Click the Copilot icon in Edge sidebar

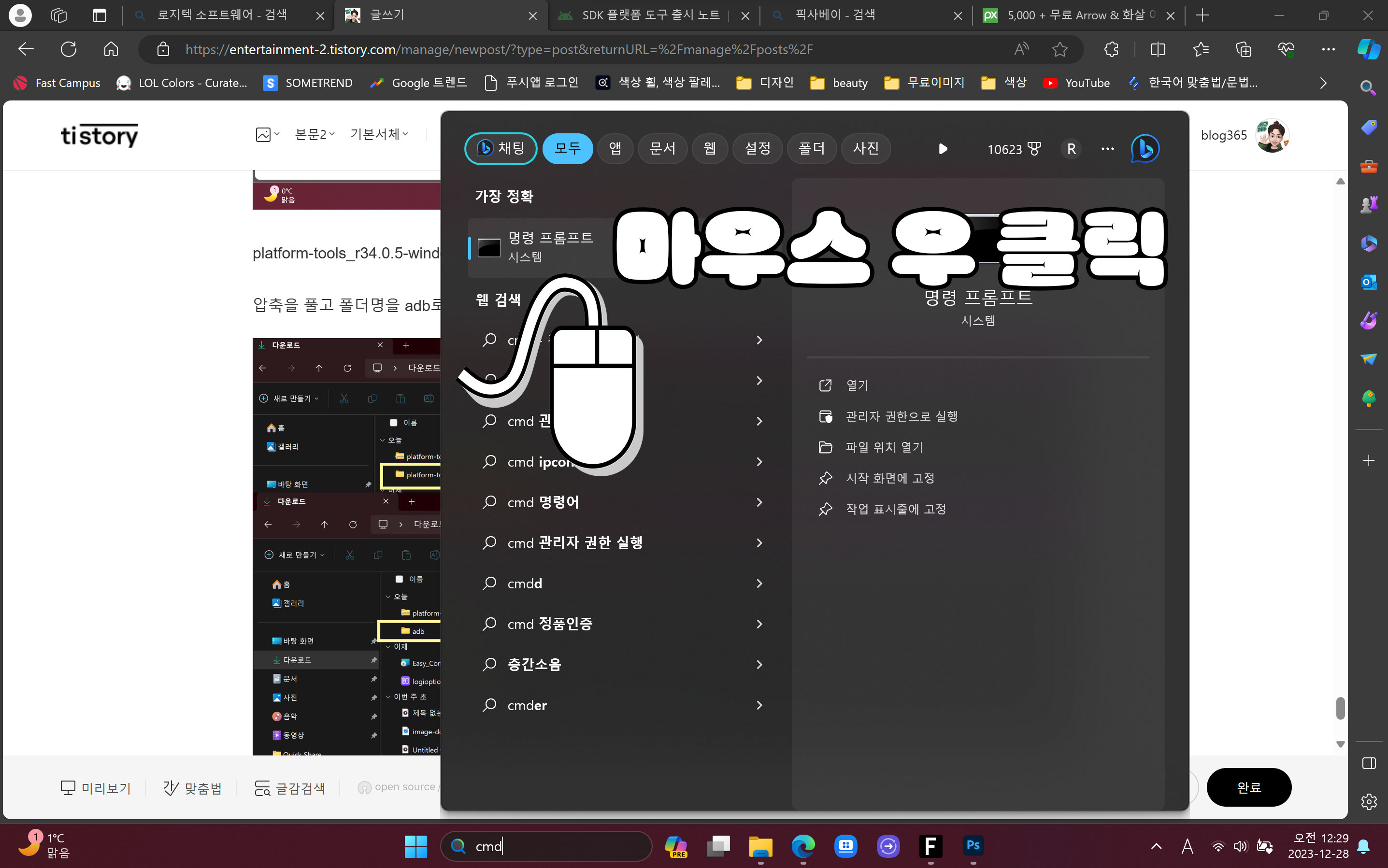pos(1369,49)
